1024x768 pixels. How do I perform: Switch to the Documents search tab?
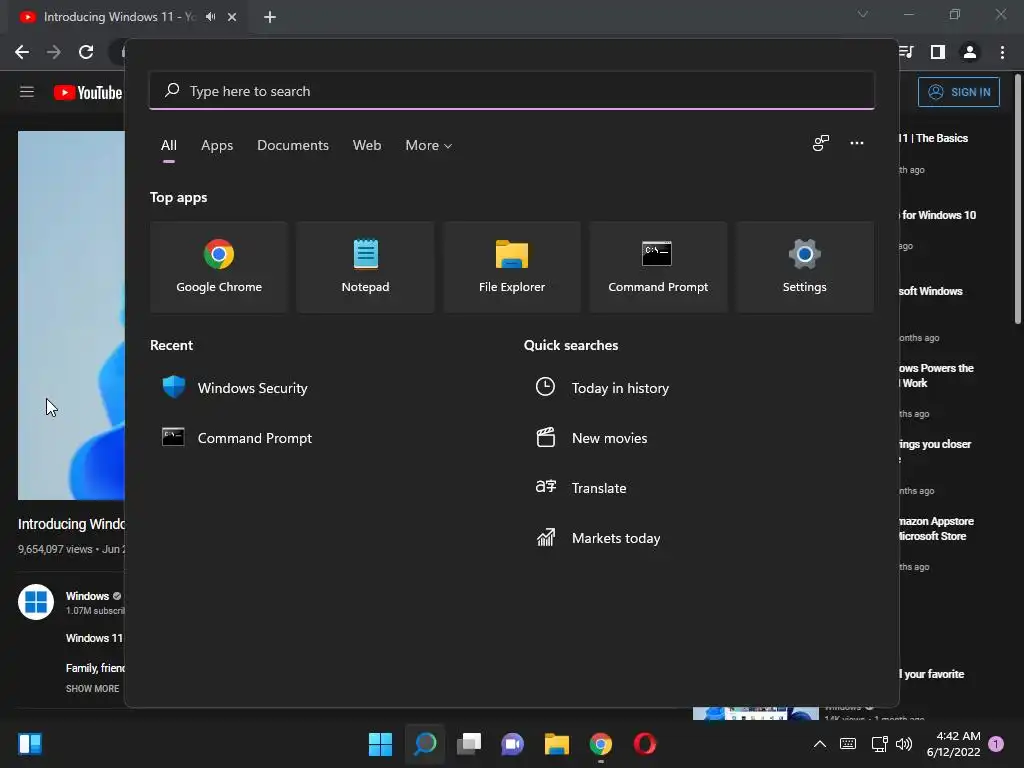point(293,146)
